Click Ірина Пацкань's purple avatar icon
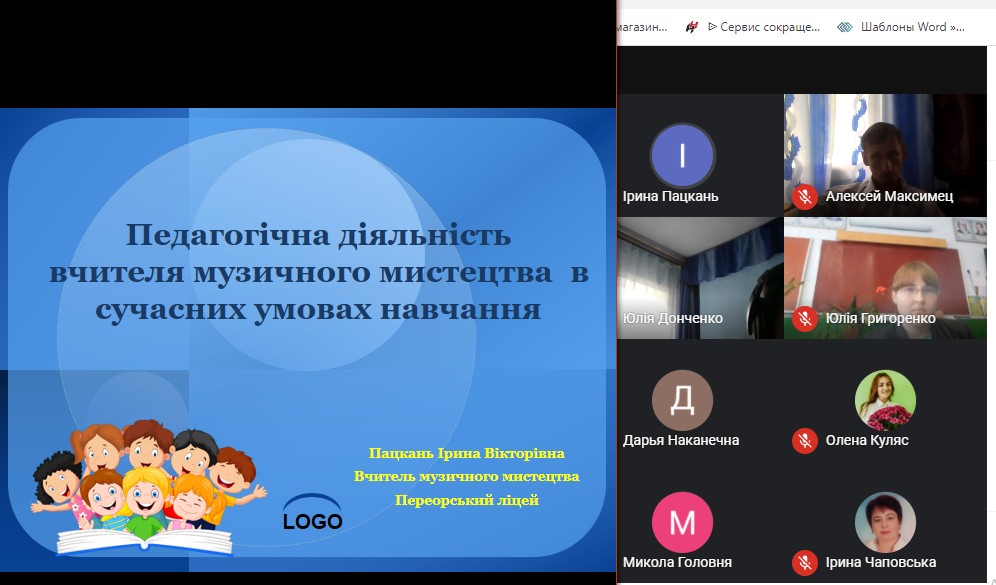 click(x=682, y=155)
